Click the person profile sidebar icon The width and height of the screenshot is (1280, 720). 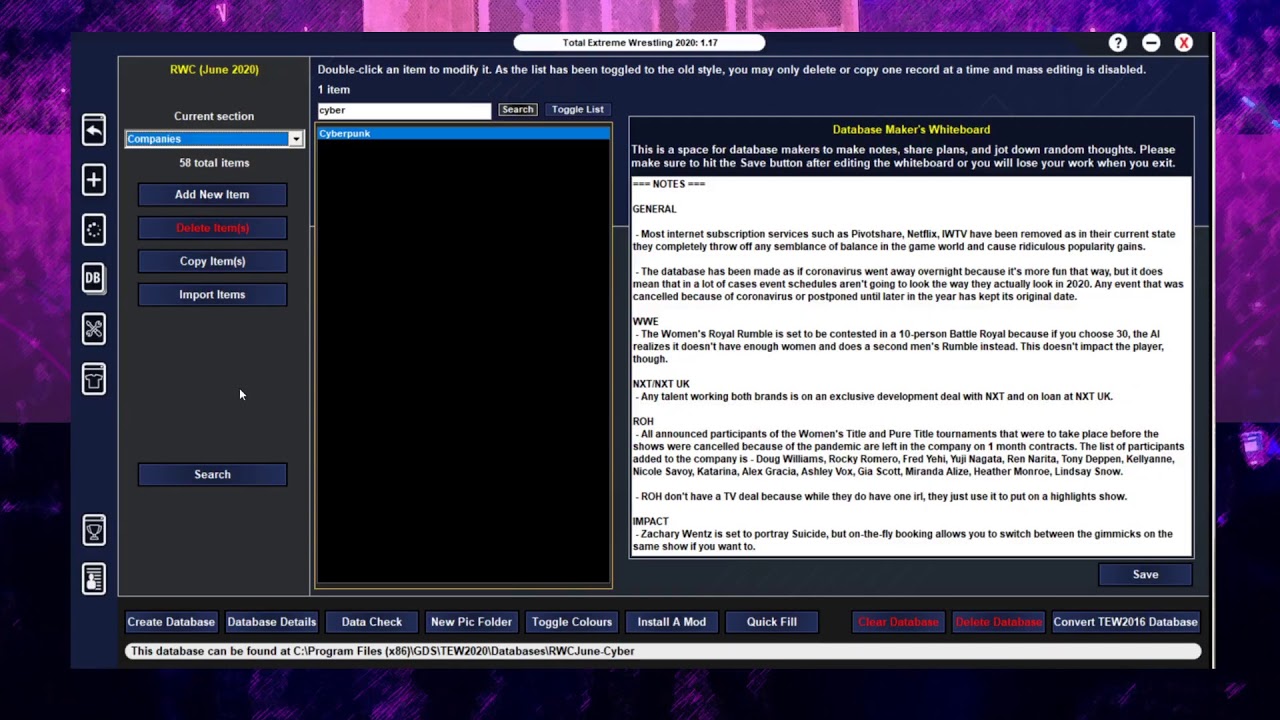coord(93,578)
